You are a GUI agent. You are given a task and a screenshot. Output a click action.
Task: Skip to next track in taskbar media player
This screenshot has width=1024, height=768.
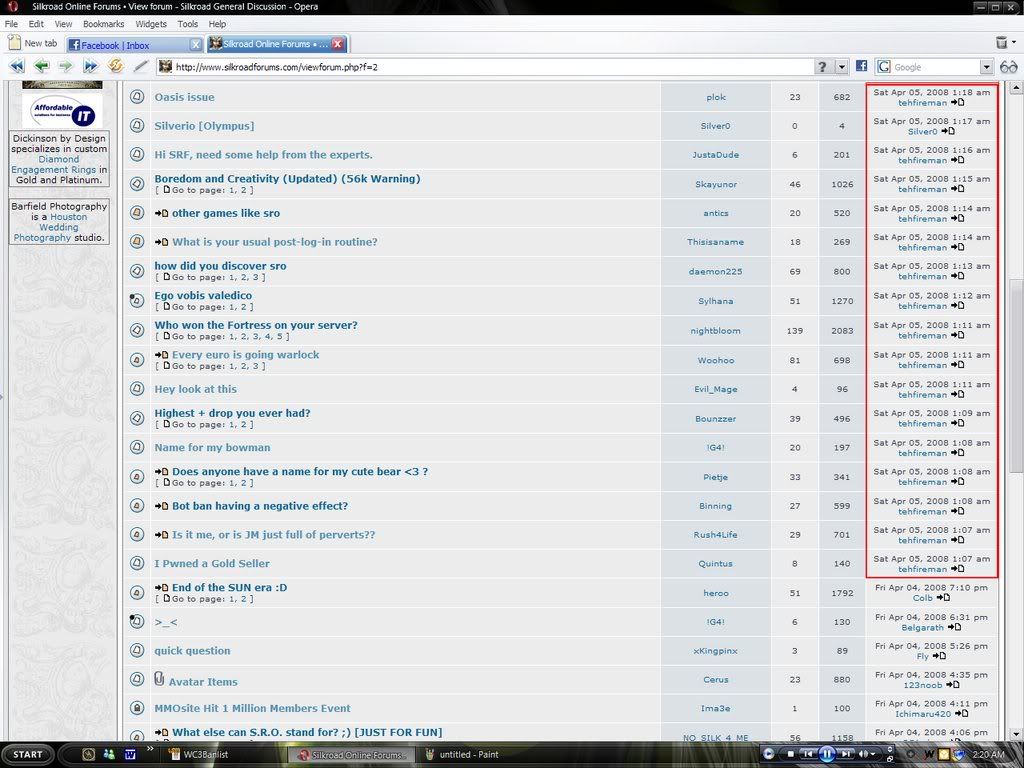click(845, 754)
